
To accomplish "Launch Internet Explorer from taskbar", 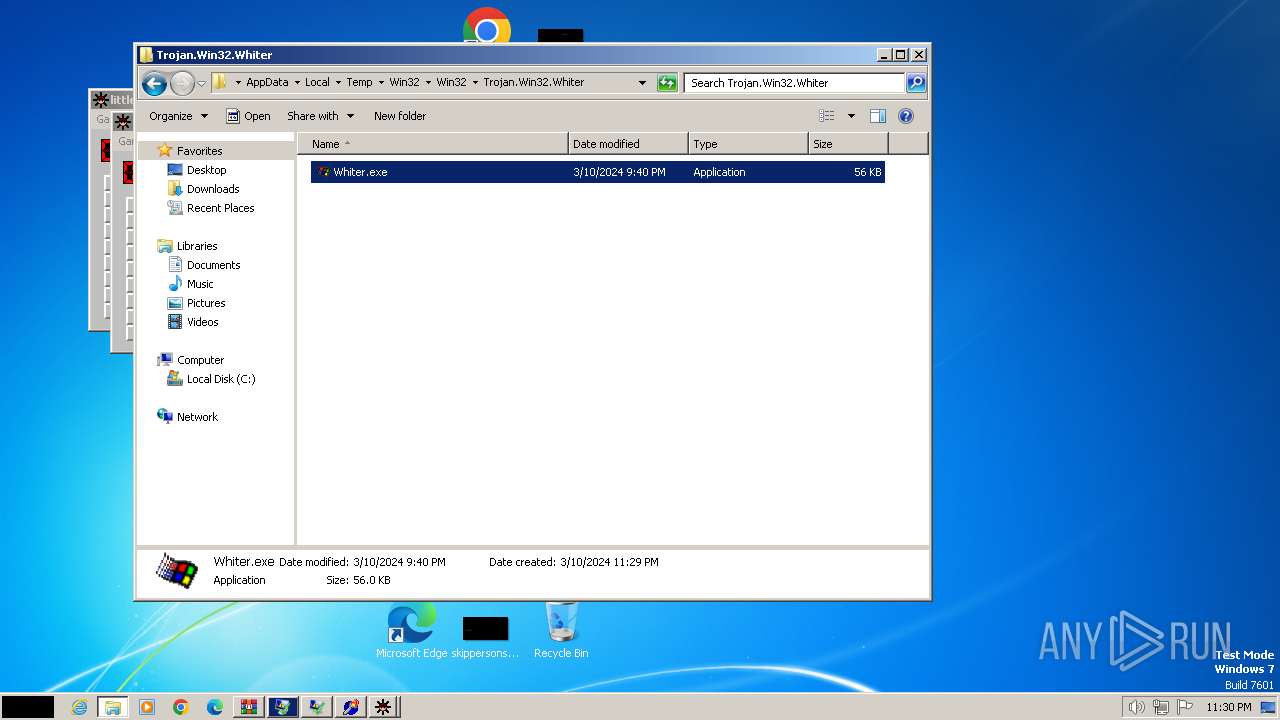I will click(x=79, y=707).
